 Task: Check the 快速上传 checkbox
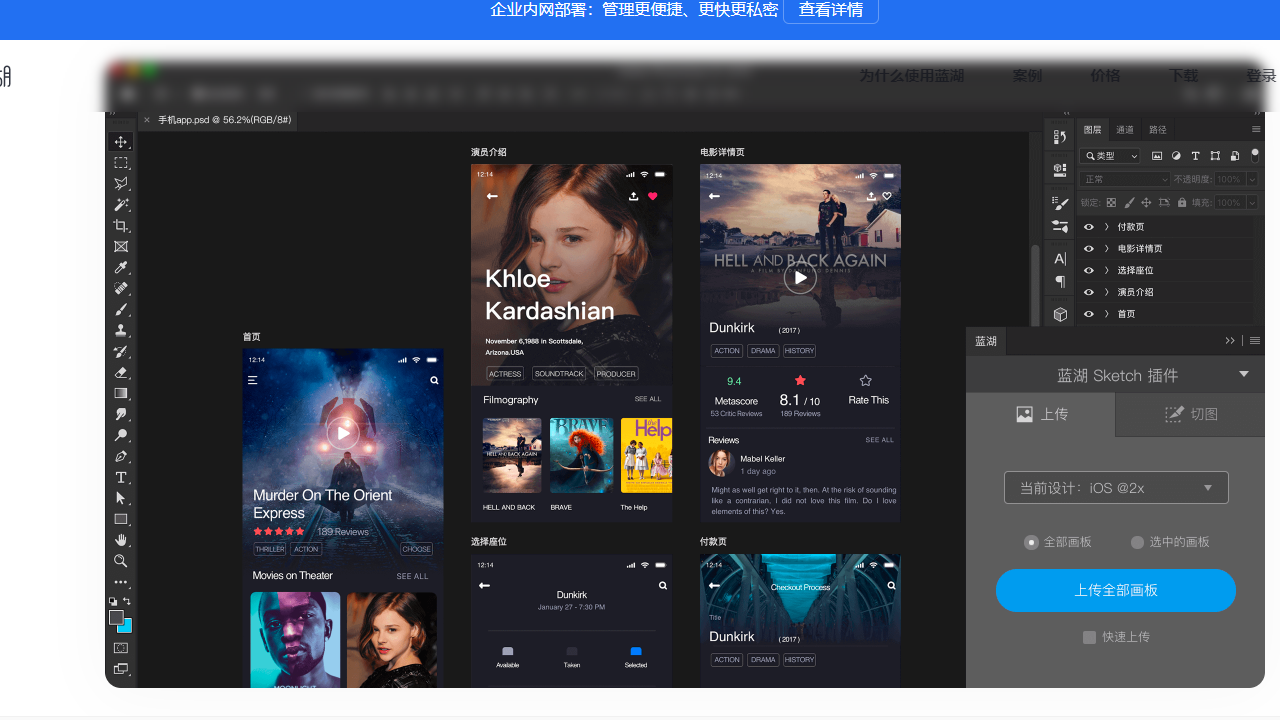click(x=1090, y=637)
